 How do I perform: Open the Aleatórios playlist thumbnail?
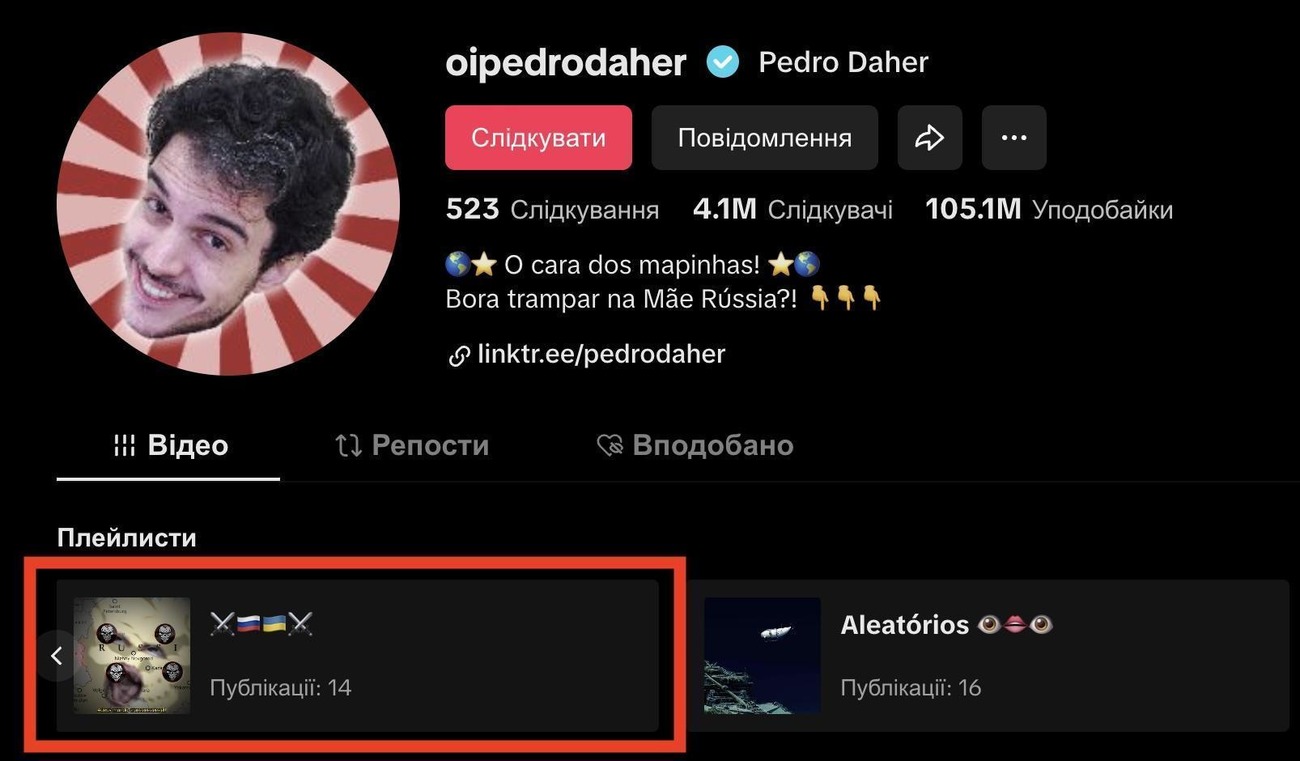coord(762,656)
